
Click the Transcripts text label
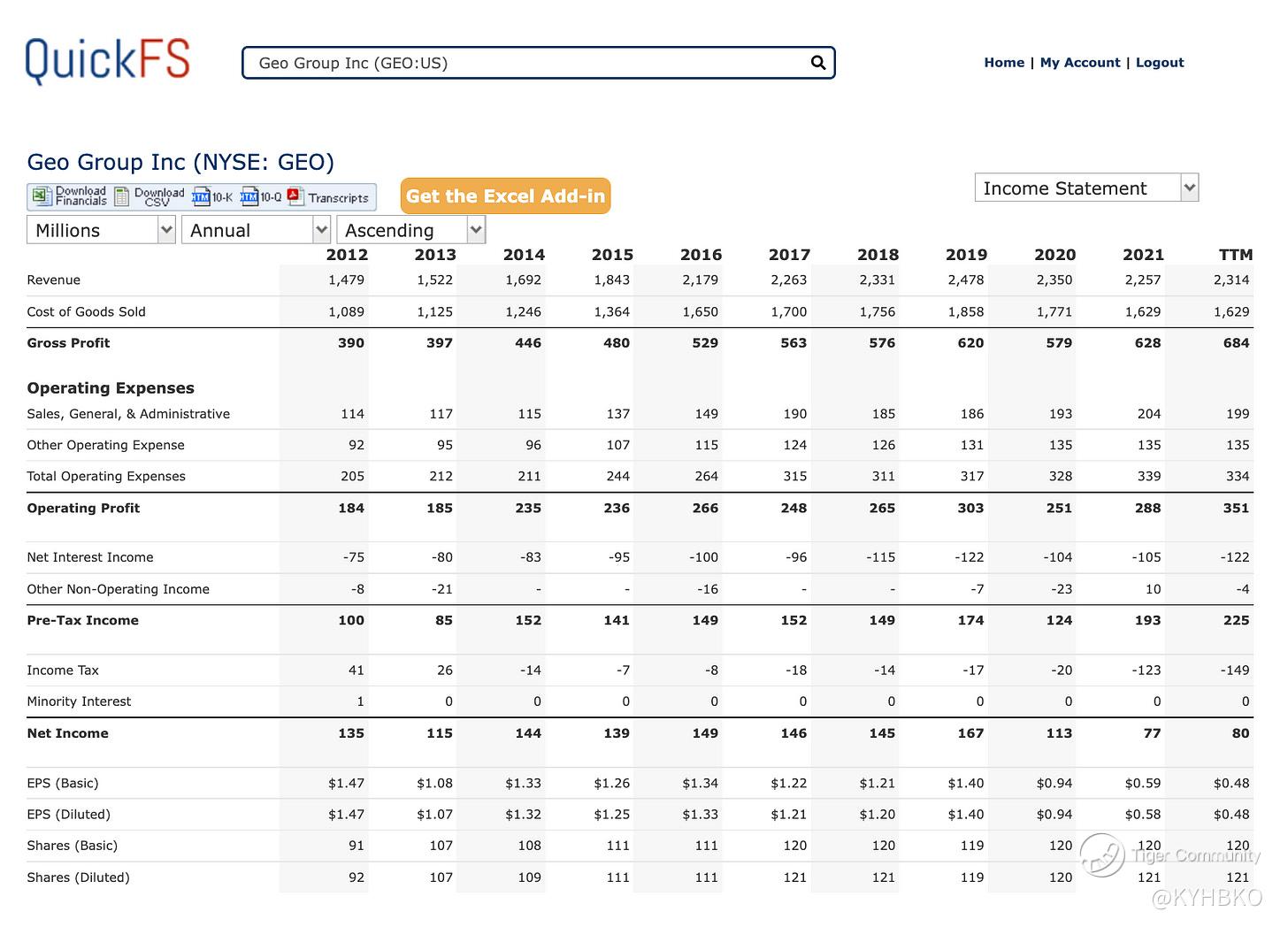coord(339,198)
